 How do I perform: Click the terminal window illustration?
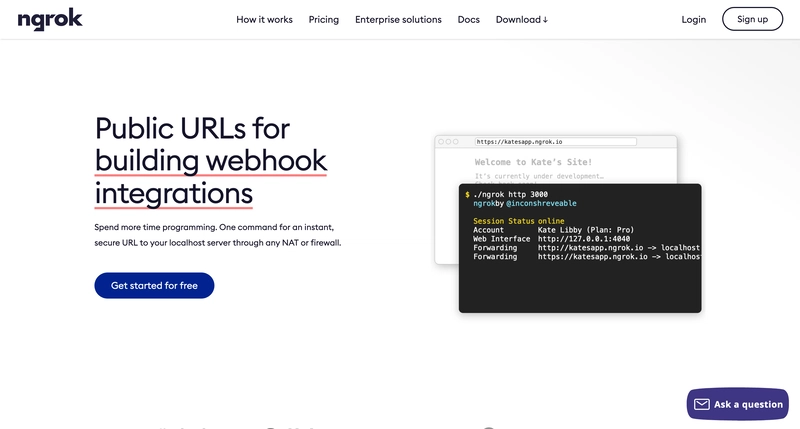point(580,248)
